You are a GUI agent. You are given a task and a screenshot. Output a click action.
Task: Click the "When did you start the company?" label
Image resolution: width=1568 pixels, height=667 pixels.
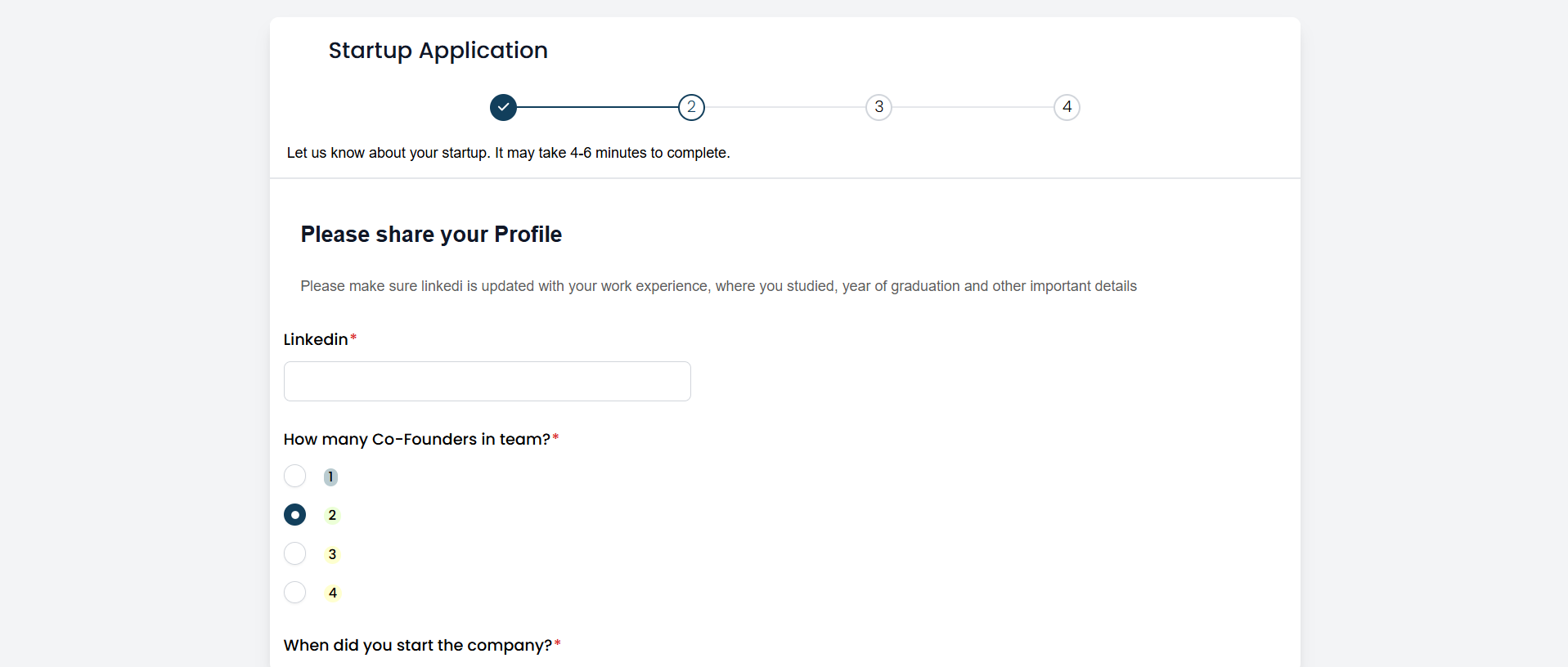(418, 645)
